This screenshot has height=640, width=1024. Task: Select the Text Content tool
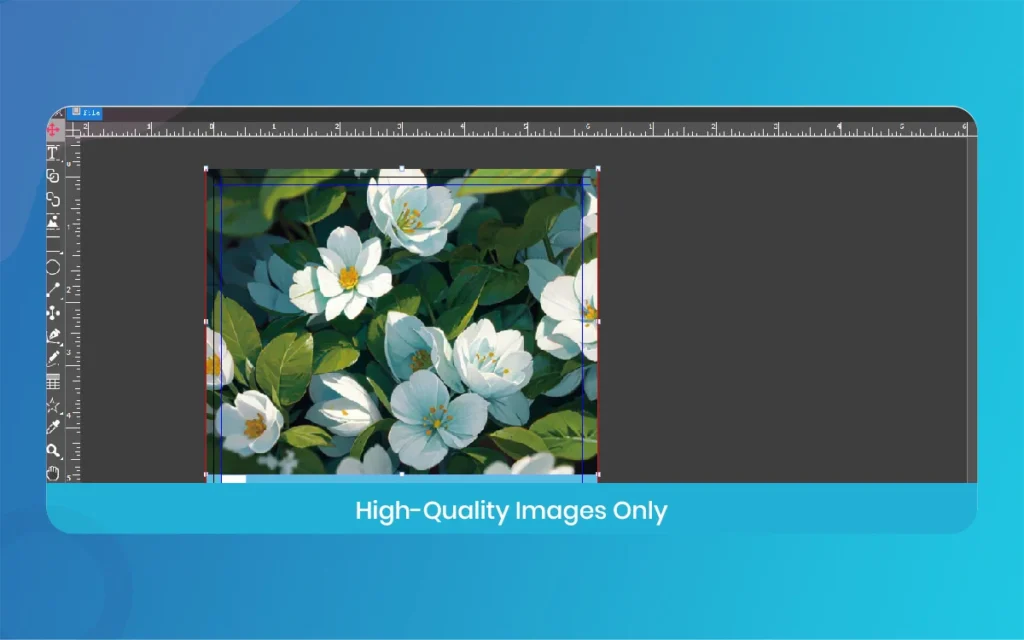coord(54,153)
